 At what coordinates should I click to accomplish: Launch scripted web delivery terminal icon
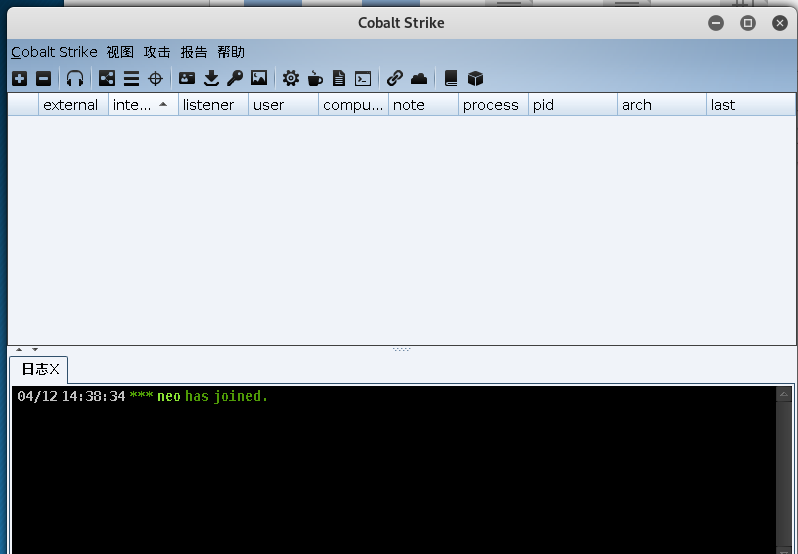[x=363, y=78]
